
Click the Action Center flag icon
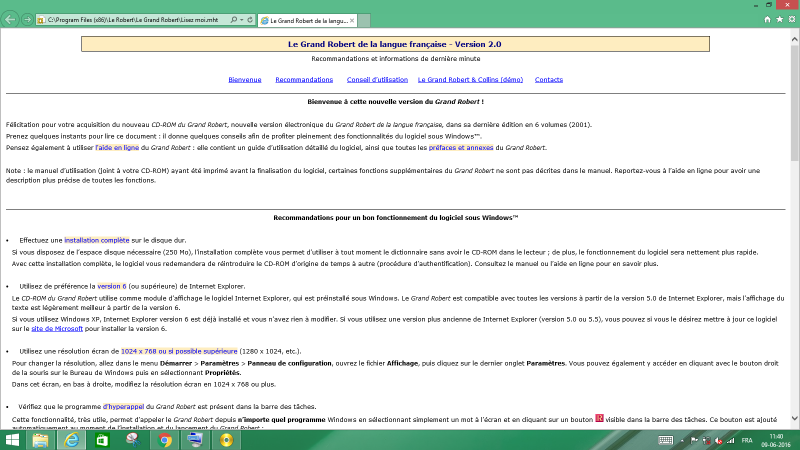694,440
